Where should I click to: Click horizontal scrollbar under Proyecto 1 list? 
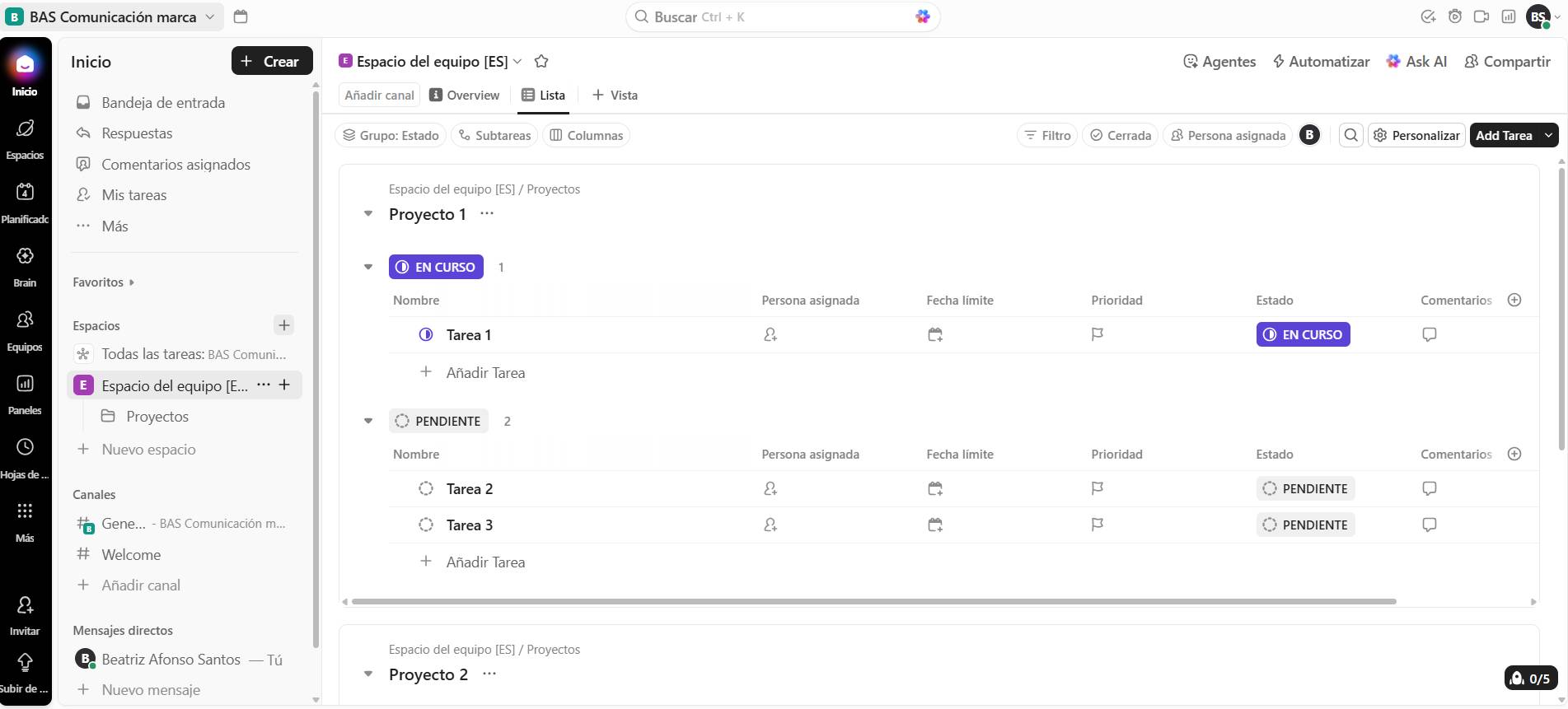pyautogui.click(x=873, y=602)
